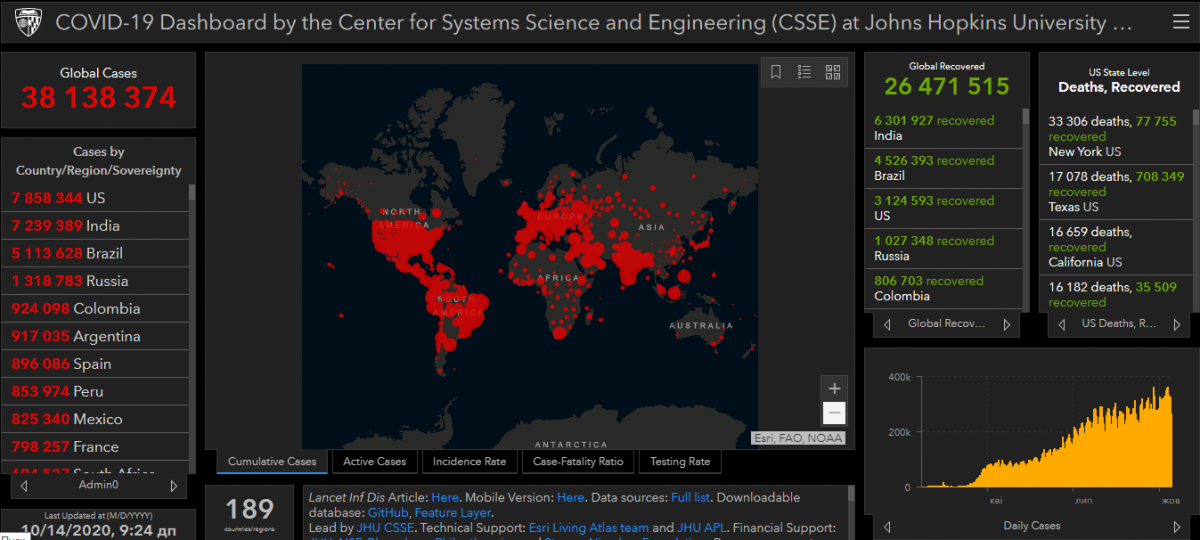Viewport: 1200px width, 540px height.
Task: Switch to Active Cases tab
Action: [375, 462]
